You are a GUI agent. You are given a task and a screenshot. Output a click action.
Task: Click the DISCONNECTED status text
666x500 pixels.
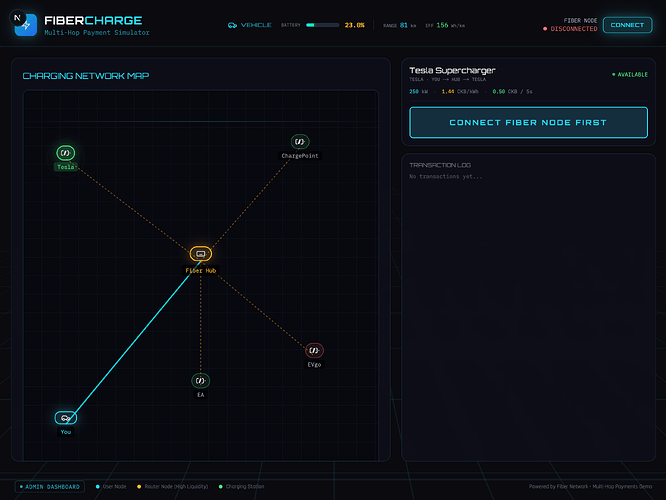pyautogui.click(x=574, y=29)
